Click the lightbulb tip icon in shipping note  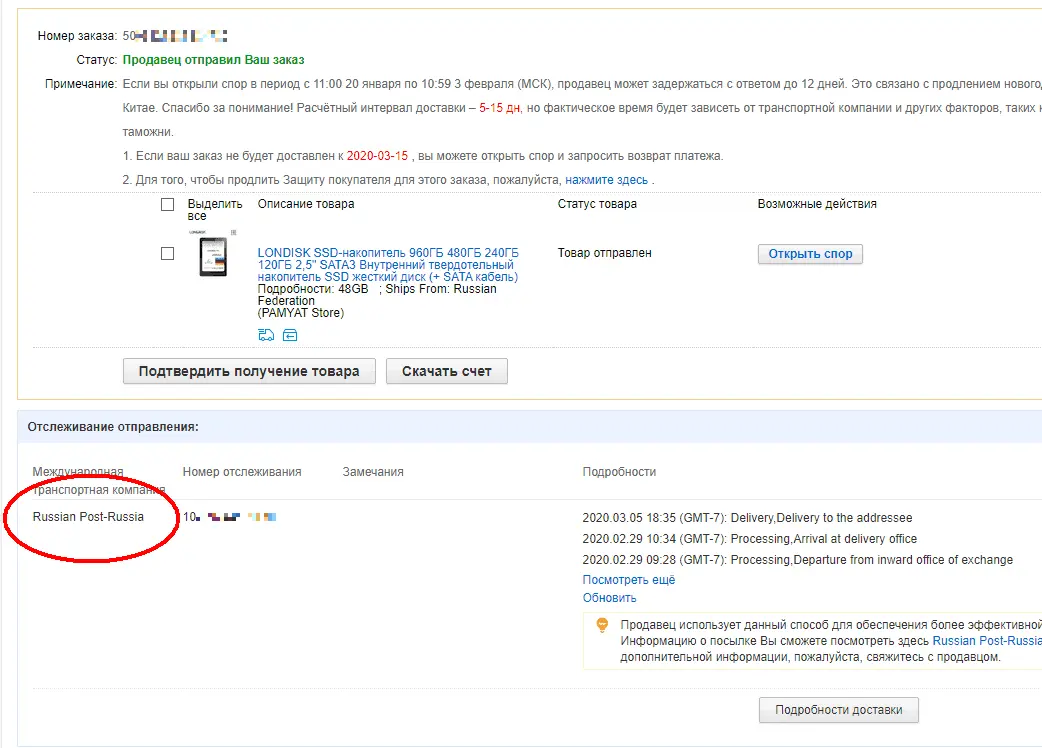(x=602, y=625)
